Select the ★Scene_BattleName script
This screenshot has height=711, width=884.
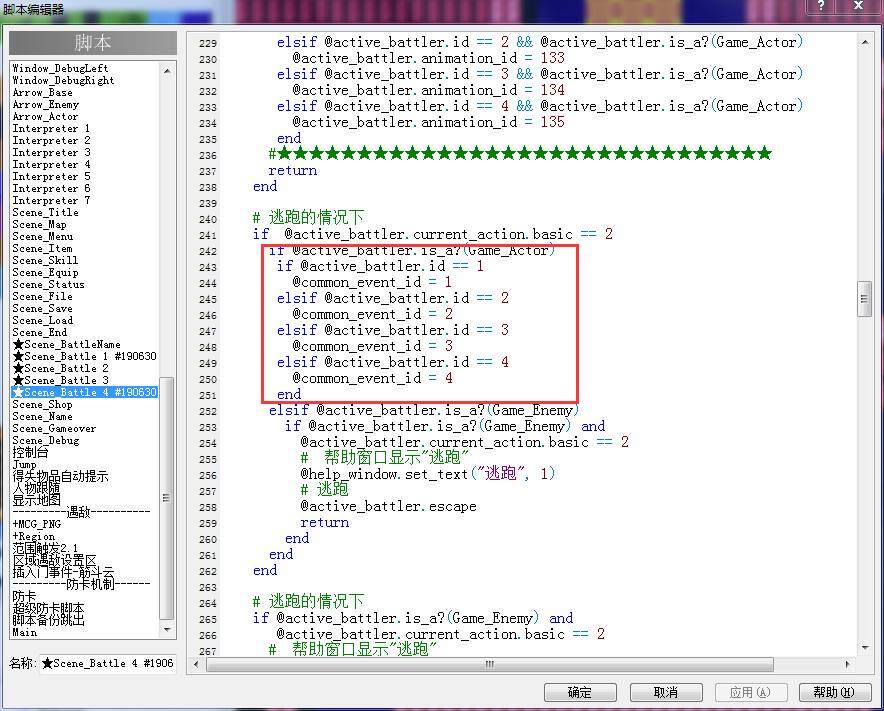tap(67, 345)
